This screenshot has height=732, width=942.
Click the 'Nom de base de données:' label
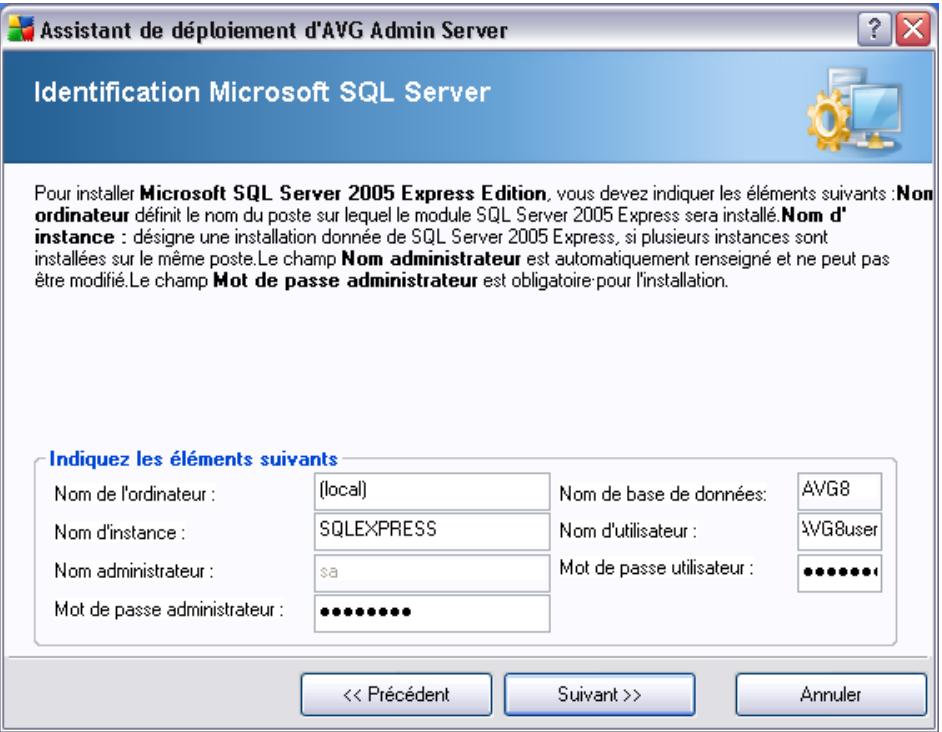[x=663, y=494]
